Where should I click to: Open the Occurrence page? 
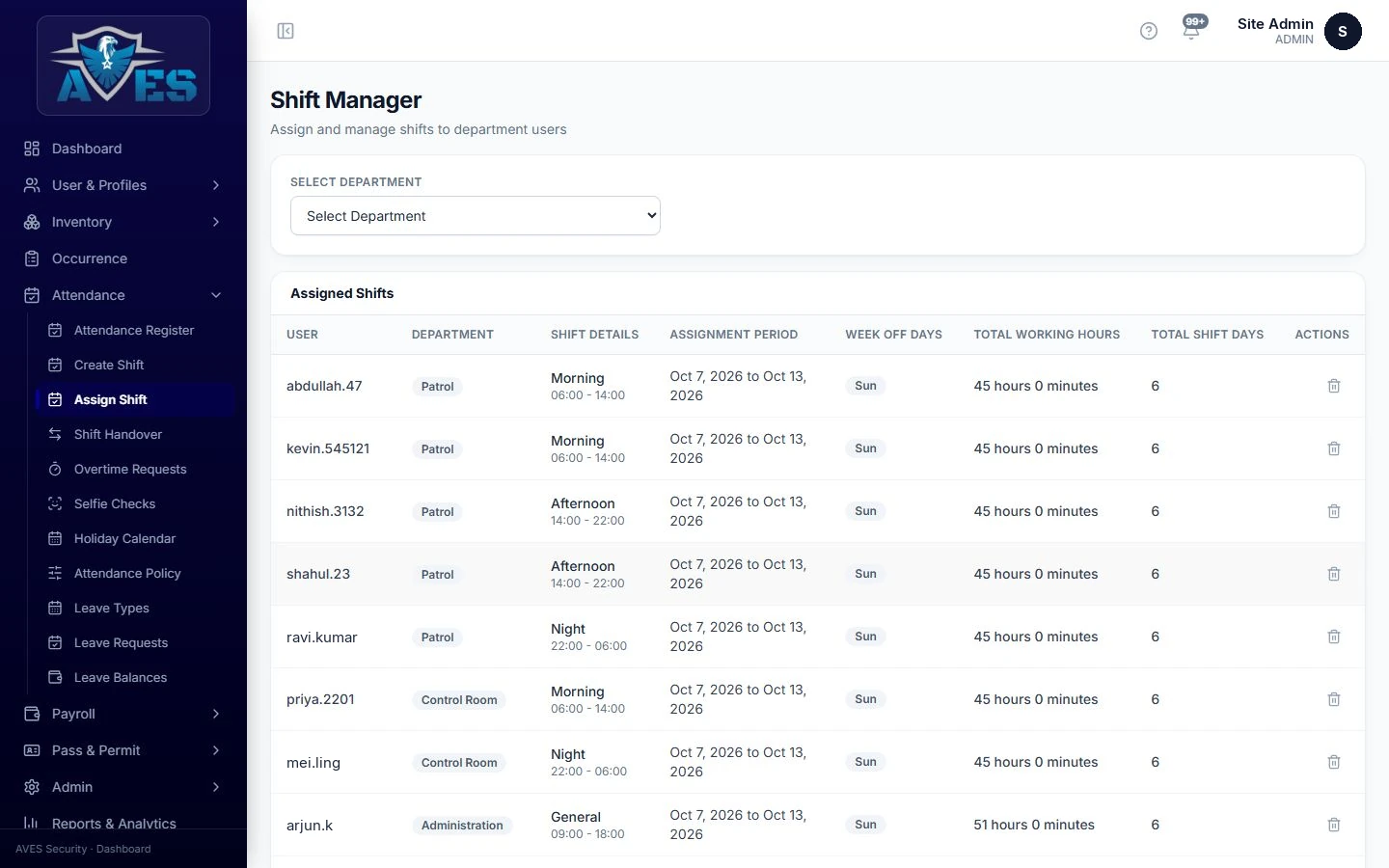[x=123, y=258]
